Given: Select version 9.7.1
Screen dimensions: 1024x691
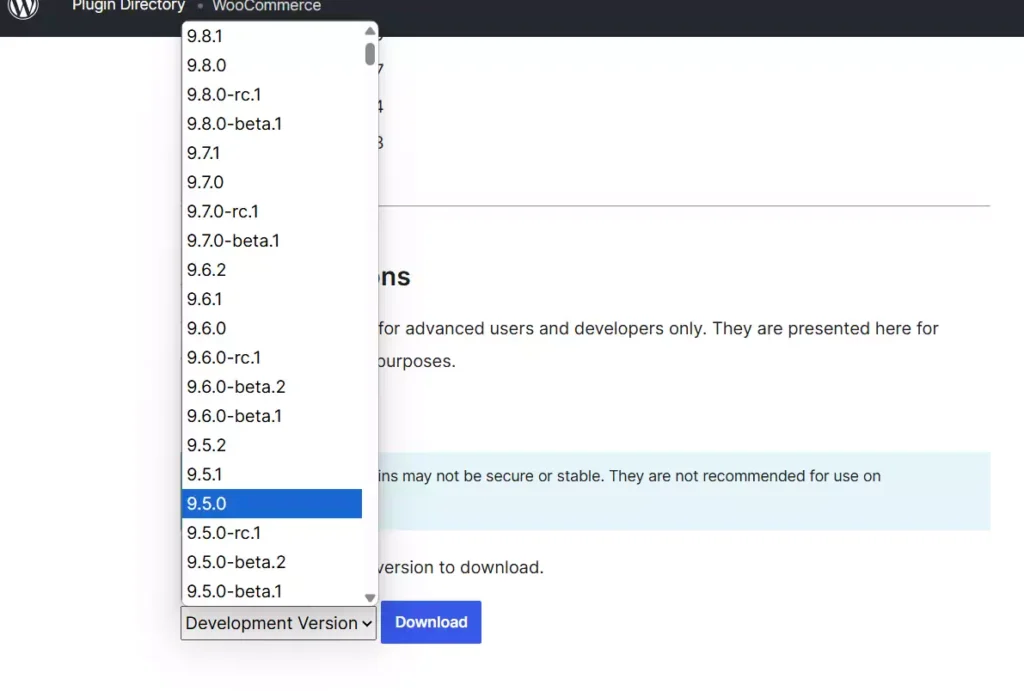Looking at the screenshot, I should 272,153.
